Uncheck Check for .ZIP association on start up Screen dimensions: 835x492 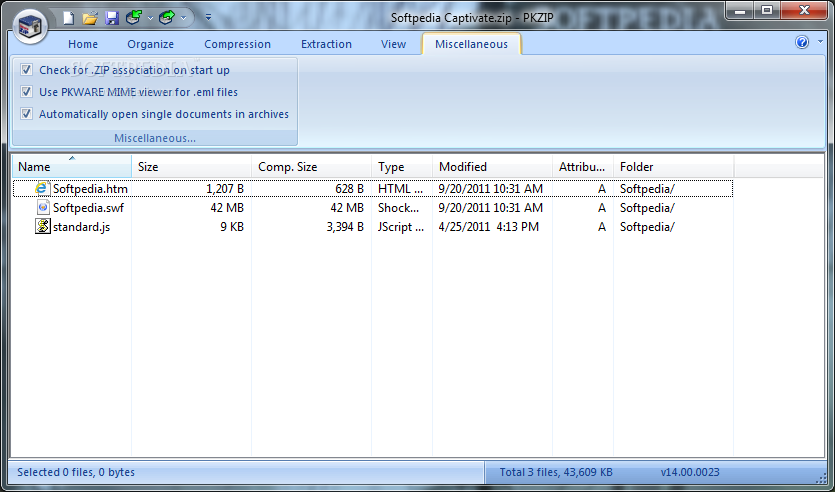pos(26,70)
